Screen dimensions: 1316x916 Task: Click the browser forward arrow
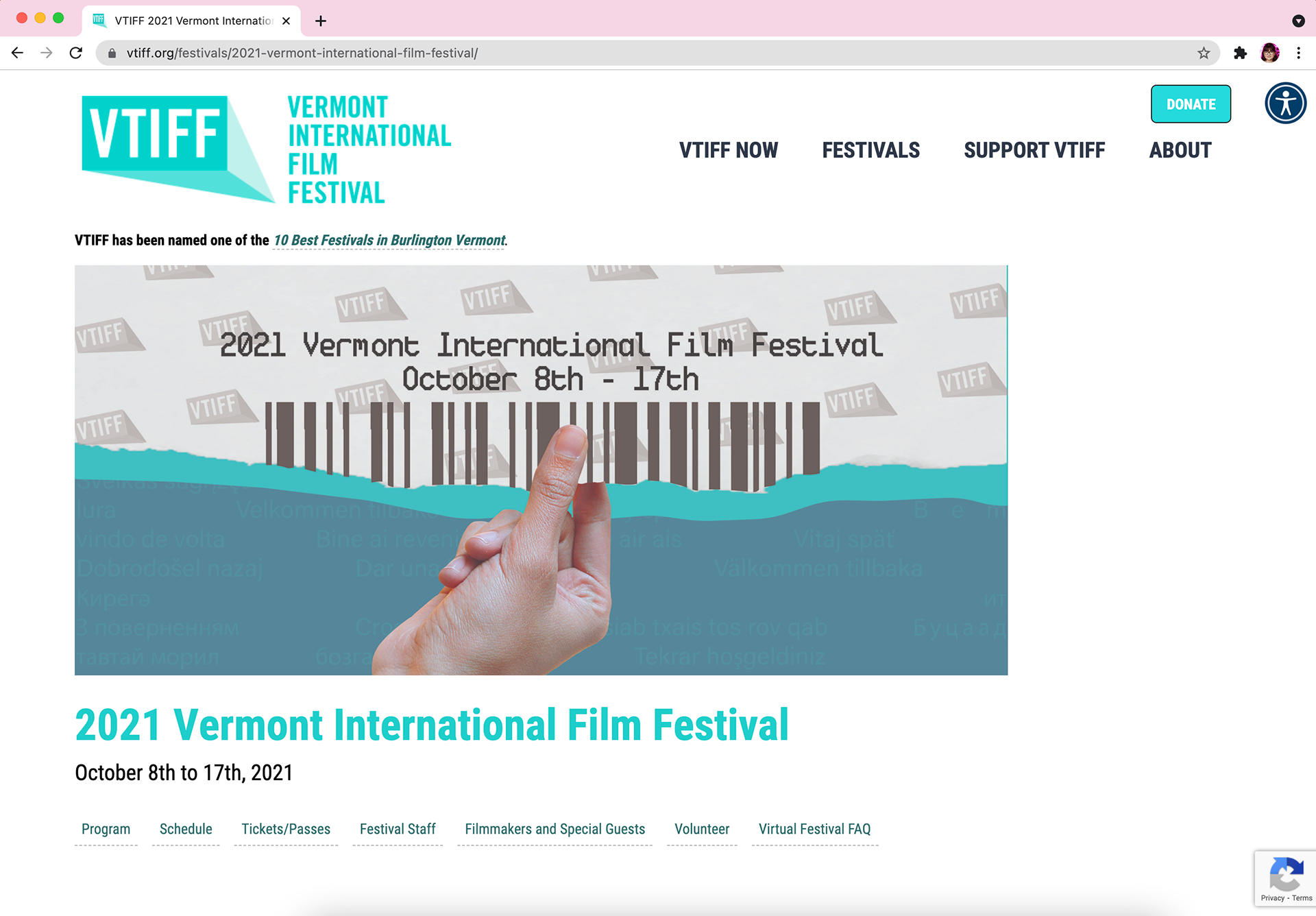coord(47,53)
